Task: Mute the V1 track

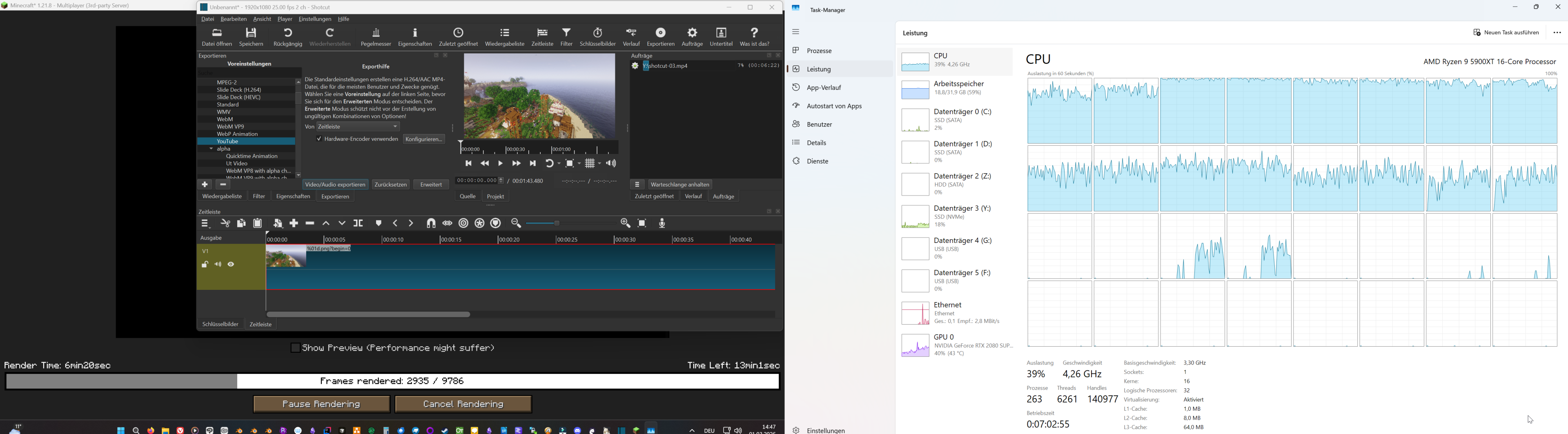Action: [x=218, y=265]
